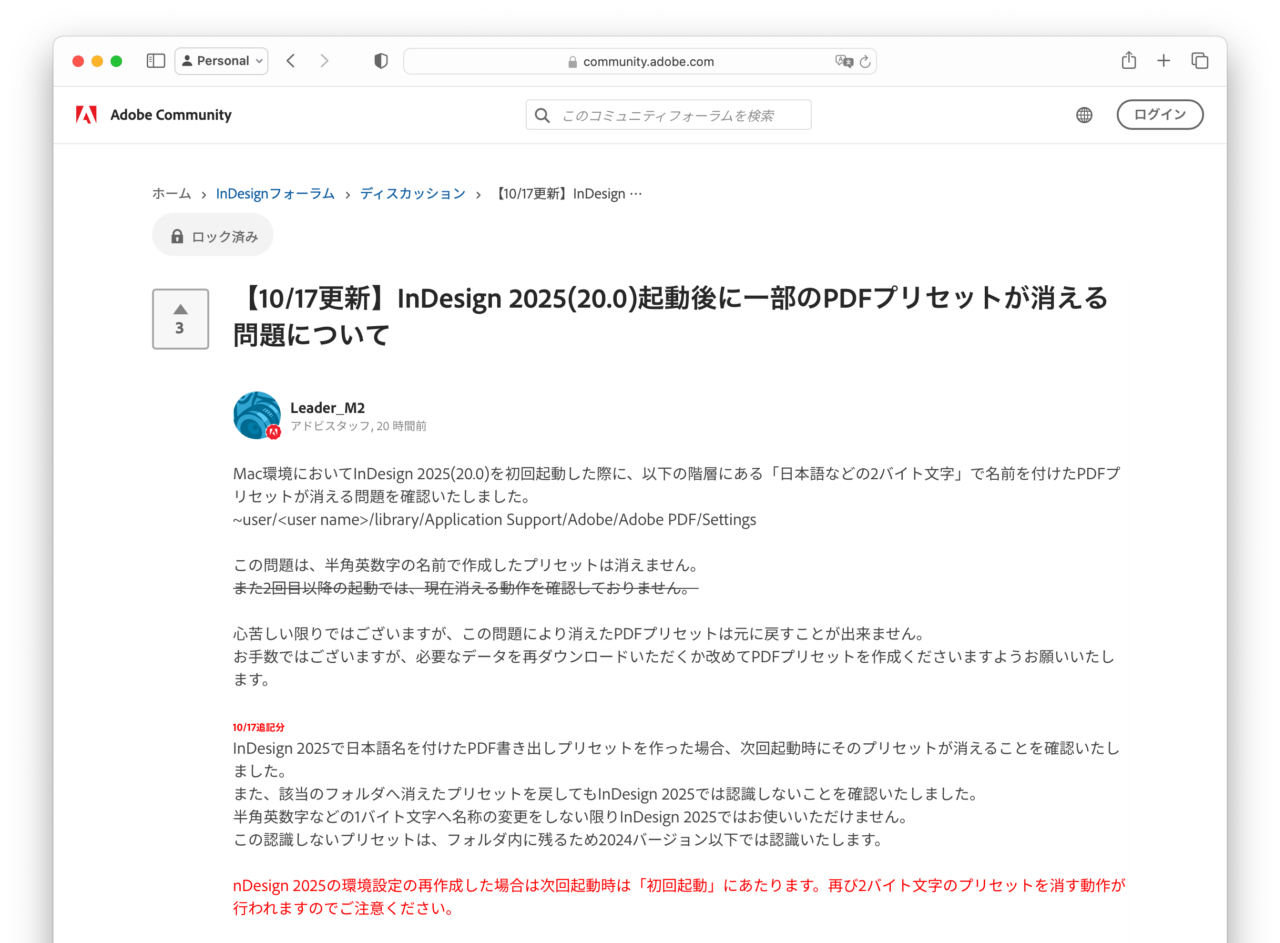Open the privacy shield icon

coord(381,61)
